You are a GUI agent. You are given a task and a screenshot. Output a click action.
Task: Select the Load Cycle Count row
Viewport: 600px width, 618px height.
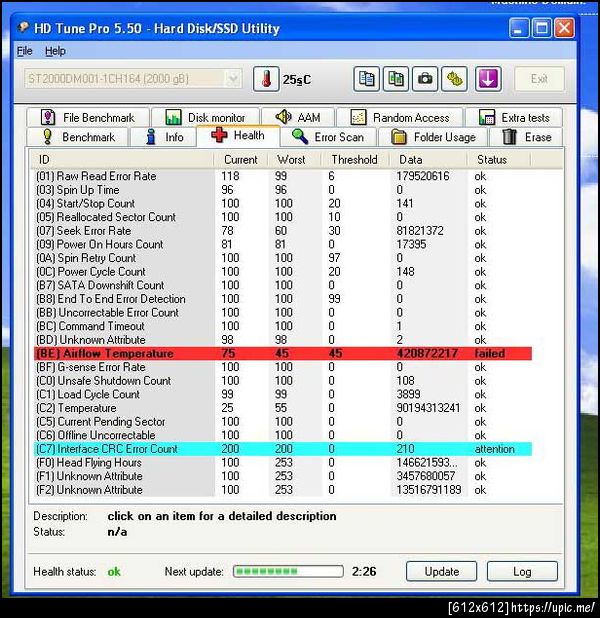283,395
